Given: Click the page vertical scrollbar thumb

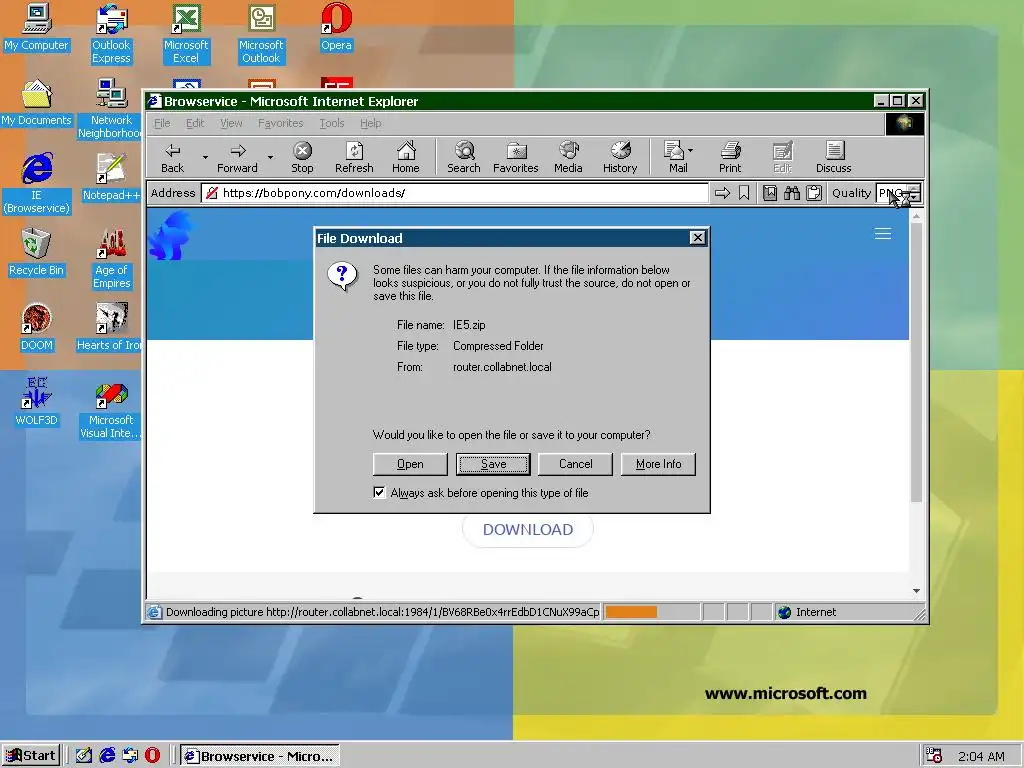Looking at the screenshot, I should [x=916, y=362].
